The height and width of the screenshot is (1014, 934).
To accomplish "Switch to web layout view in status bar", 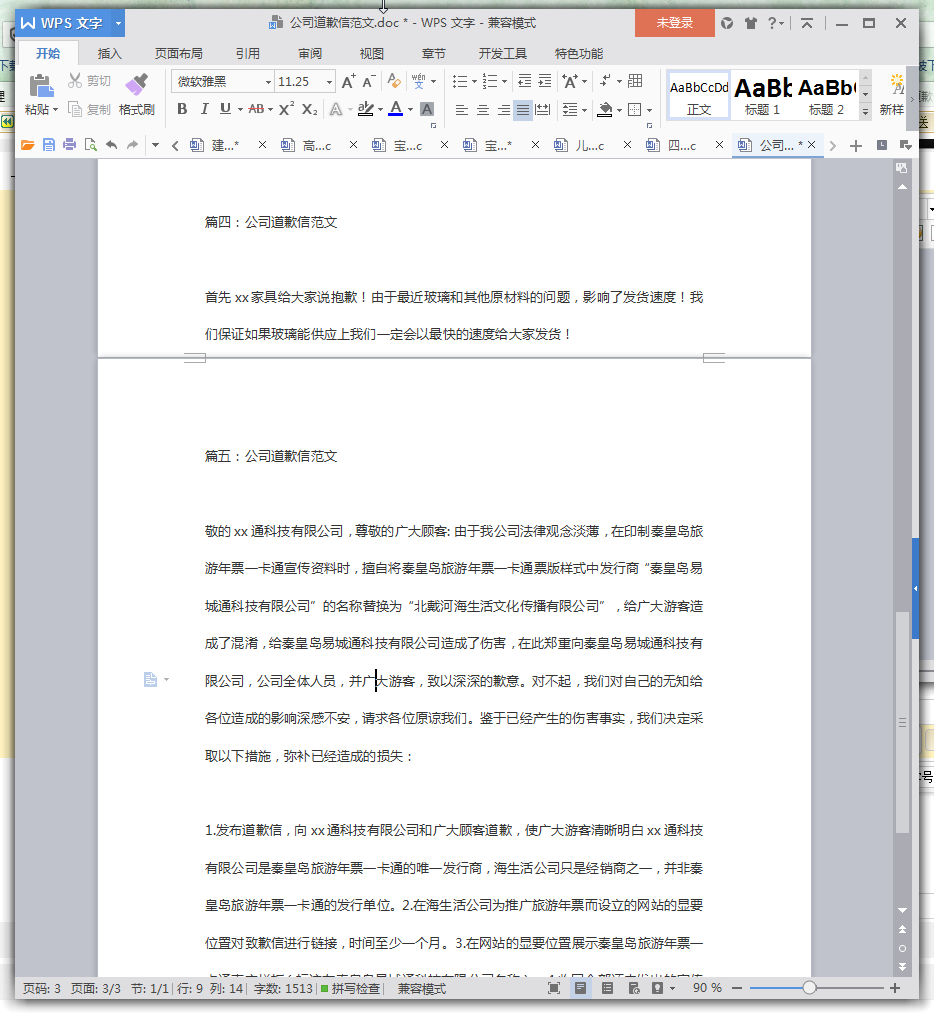I will [x=634, y=987].
